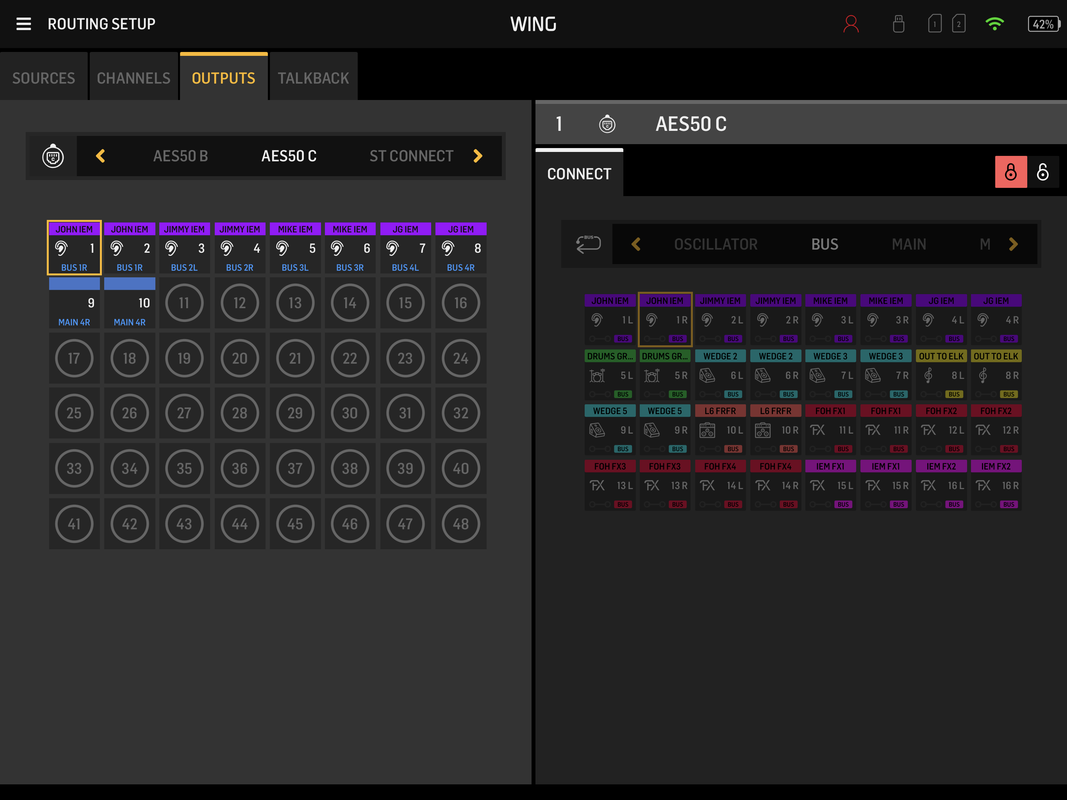Assign source WEDGE 5 9L bus
Screen dimensions: 1067x800
[x=610, y=430]
